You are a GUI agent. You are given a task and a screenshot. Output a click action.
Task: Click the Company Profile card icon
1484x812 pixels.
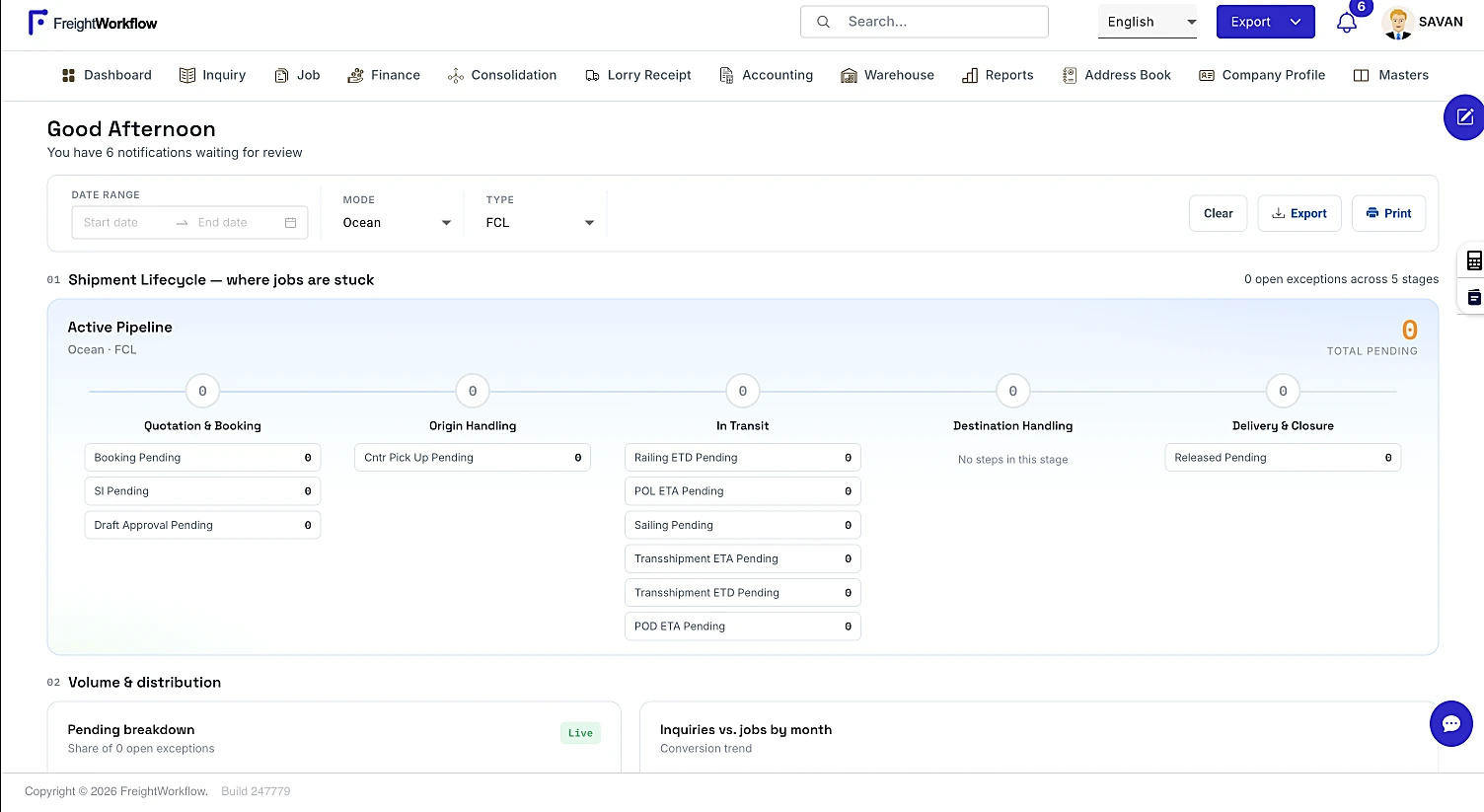point(1206,75)
